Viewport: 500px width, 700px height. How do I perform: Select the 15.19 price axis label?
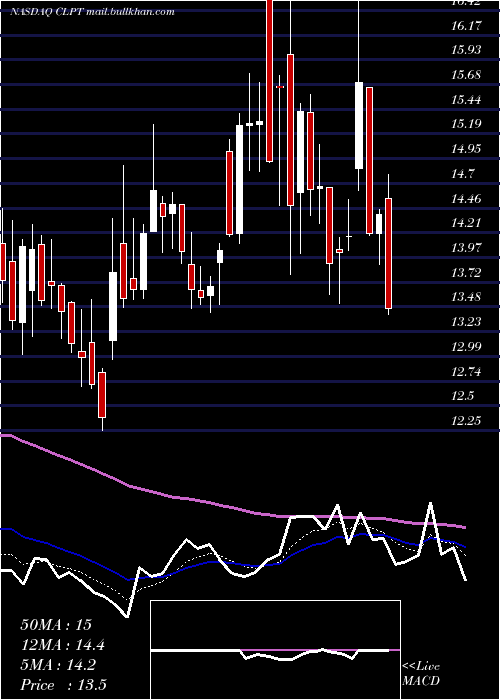(467, 124)
